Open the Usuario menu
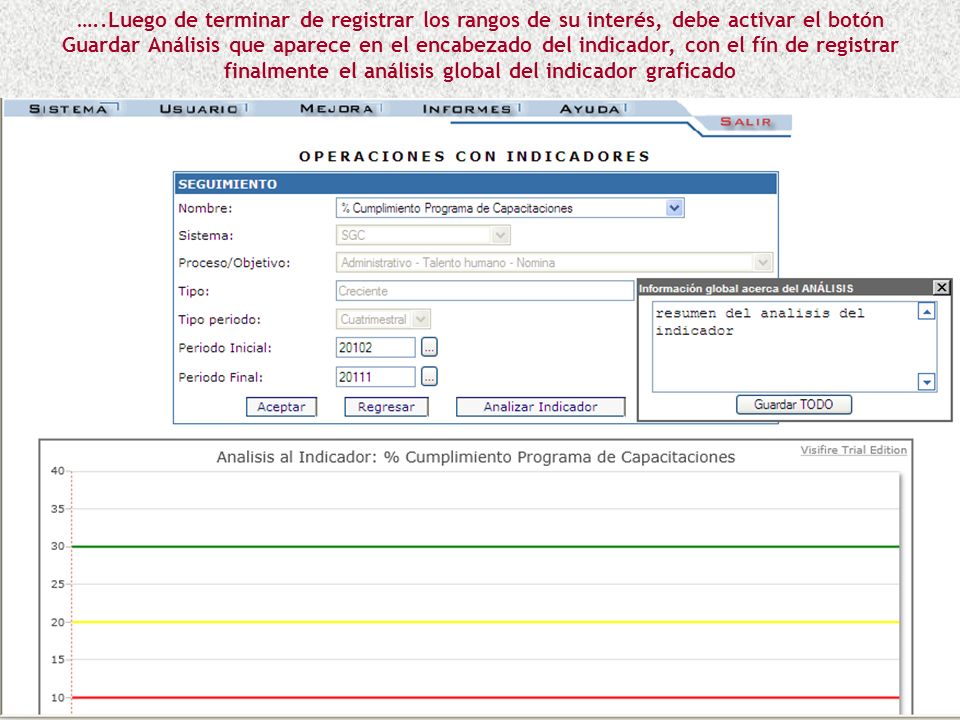Screen dimensions: 960x720 pos(199,109)
